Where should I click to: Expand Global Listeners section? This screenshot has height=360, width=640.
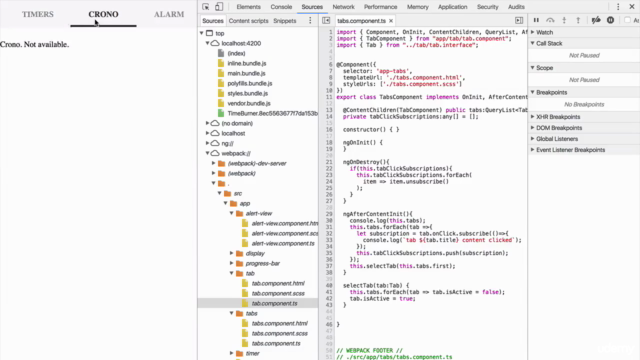click(x=532, y=139)
